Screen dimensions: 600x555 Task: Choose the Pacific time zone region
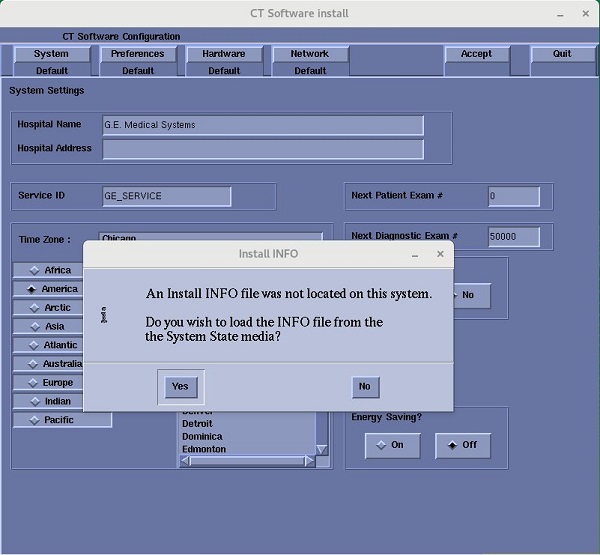point(52,420)
